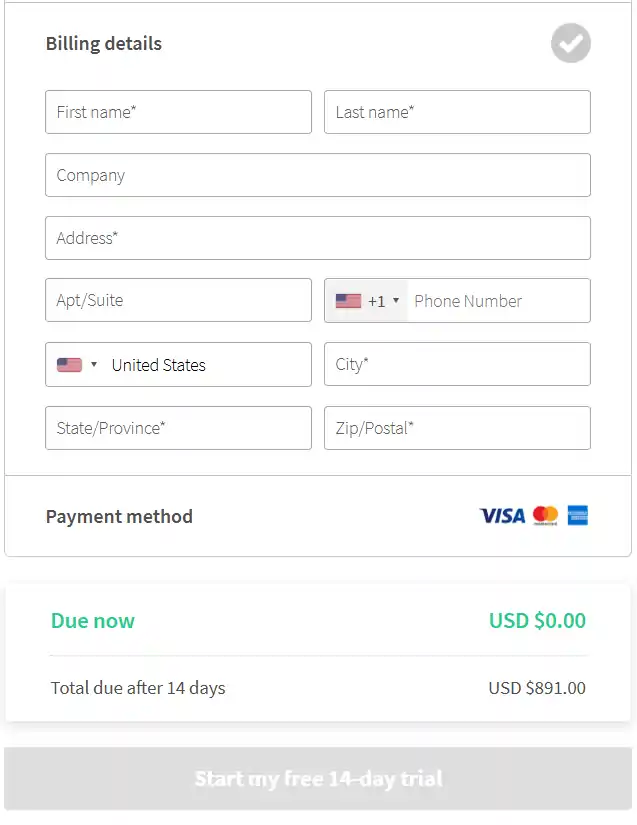The width and height of the screenshot is (637, 825).
Task: Click the Address text field
Action: [x=318, y=238]
